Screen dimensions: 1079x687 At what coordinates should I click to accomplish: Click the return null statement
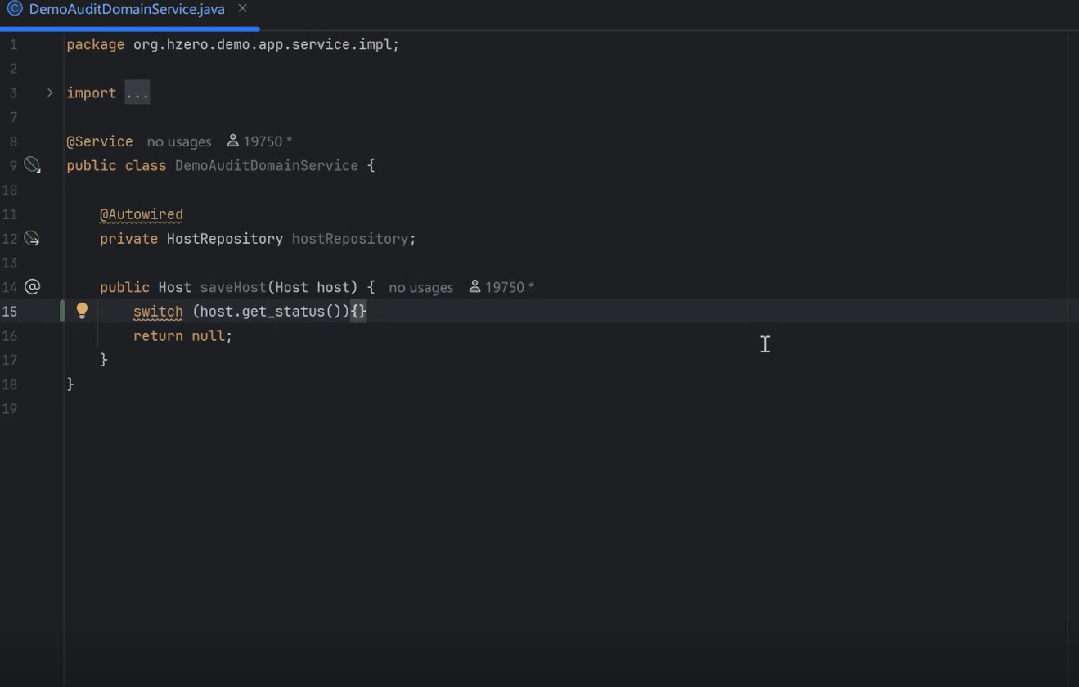click(182, 336)
